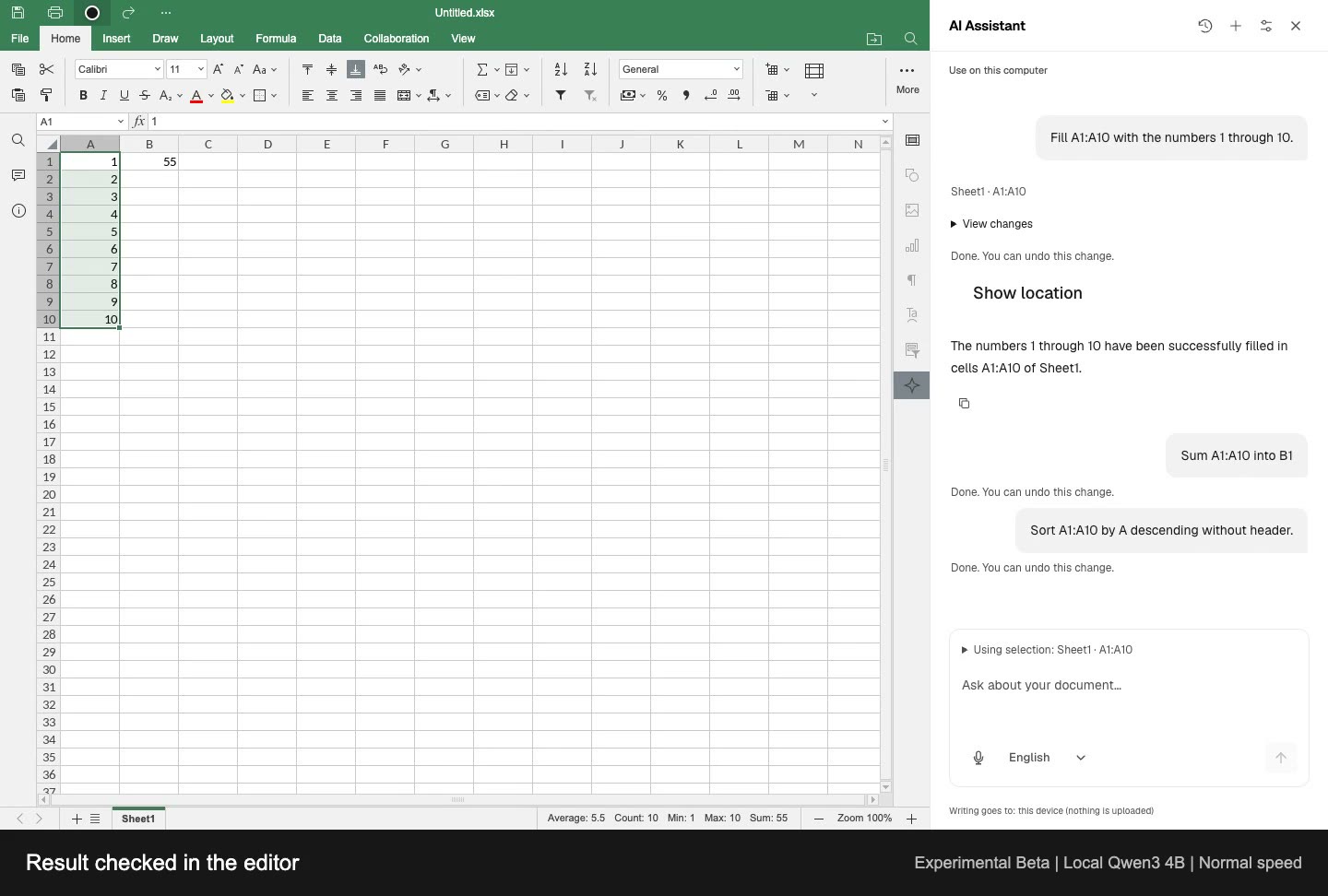Click the Decrease decimal icon
Viewport: 1328px width, 896px height.
coord(710,95)
